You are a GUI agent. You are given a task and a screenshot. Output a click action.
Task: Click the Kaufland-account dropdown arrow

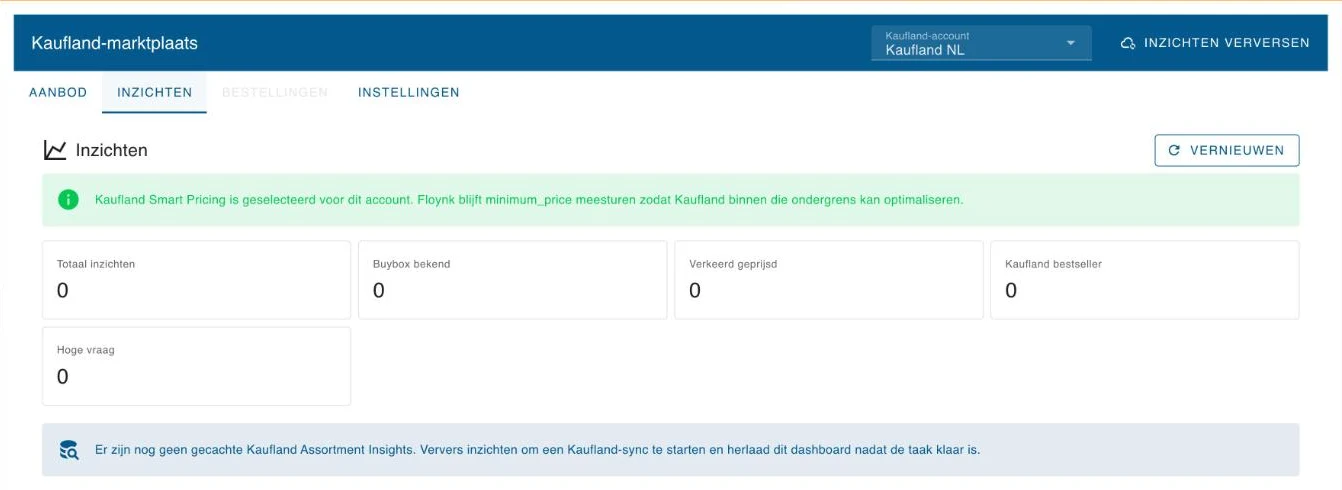pos(1070,43)
